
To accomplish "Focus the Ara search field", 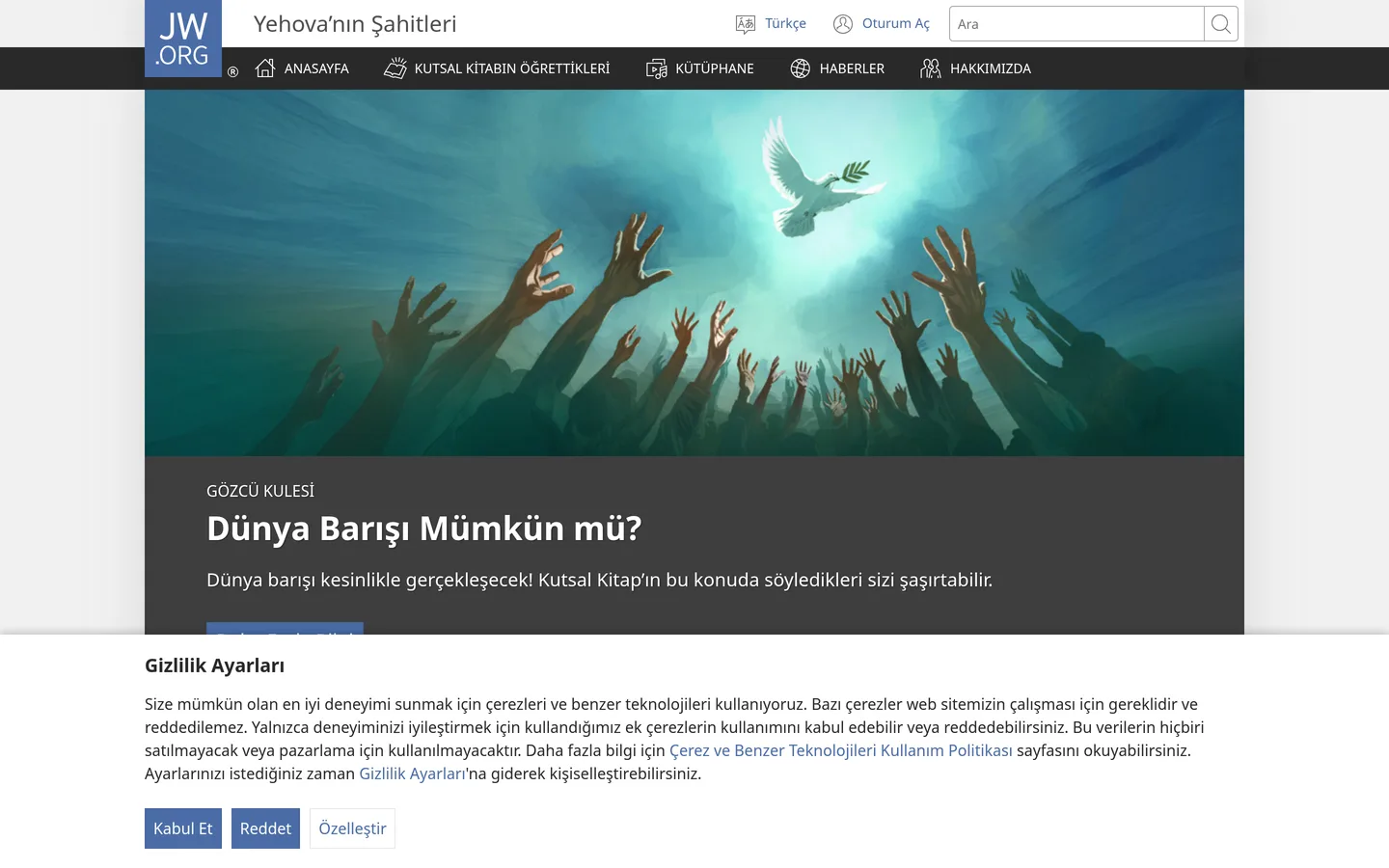I will [1076, 24].
